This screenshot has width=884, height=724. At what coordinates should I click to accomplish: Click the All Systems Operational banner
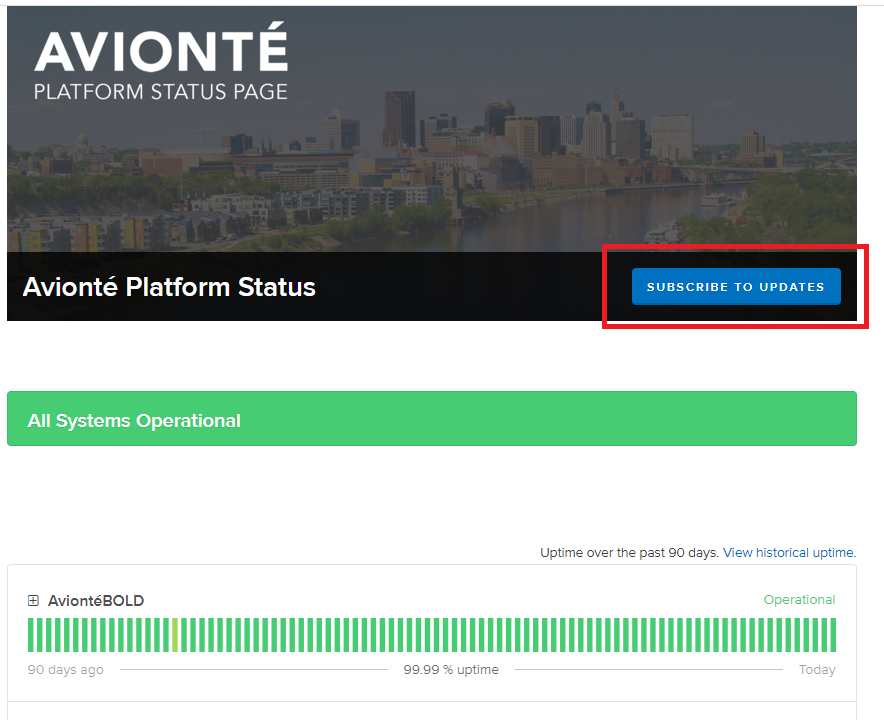(x=432, y=418)
